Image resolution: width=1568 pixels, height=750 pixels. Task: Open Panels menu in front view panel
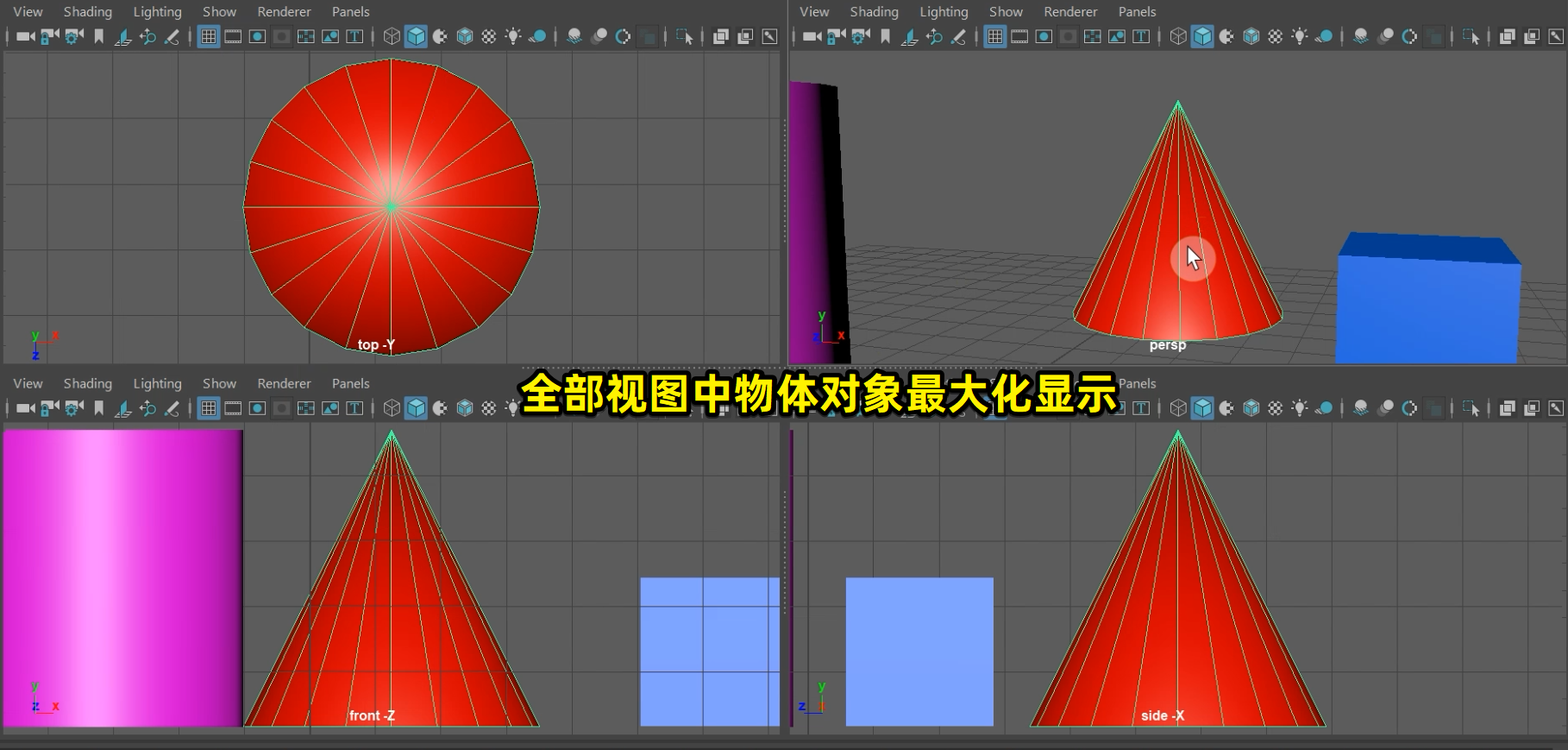(350, 383)
